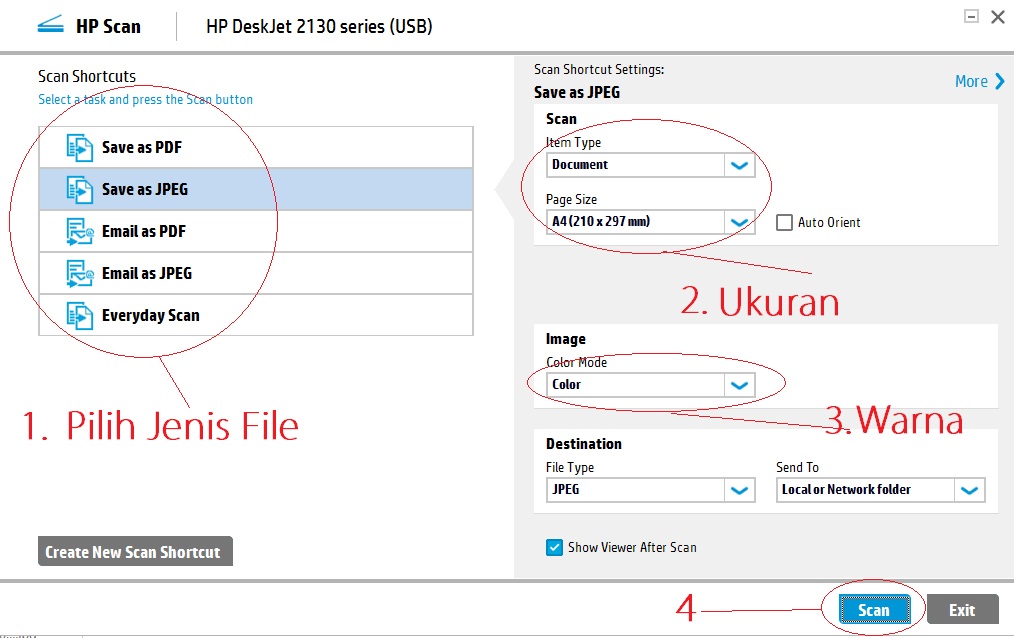Minimize the HP Scan window
Image resolution: width=1014 pixels, height=638 pixels.
(x=971, y=16)
